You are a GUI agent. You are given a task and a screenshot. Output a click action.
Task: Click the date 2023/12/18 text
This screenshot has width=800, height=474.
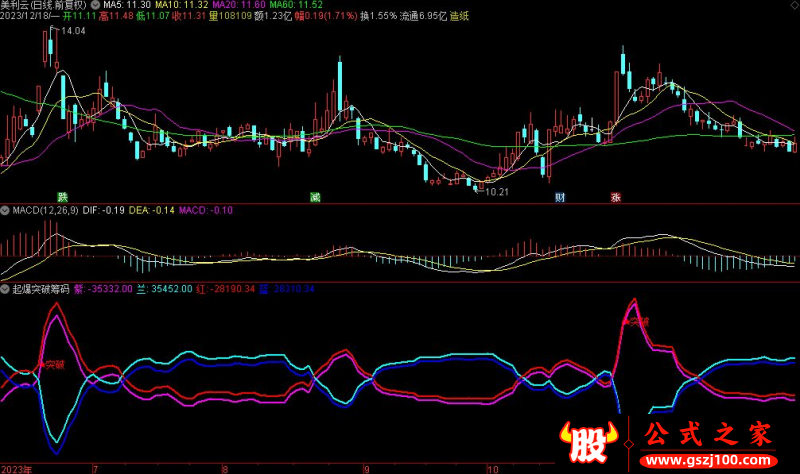[x=26, y=16]
